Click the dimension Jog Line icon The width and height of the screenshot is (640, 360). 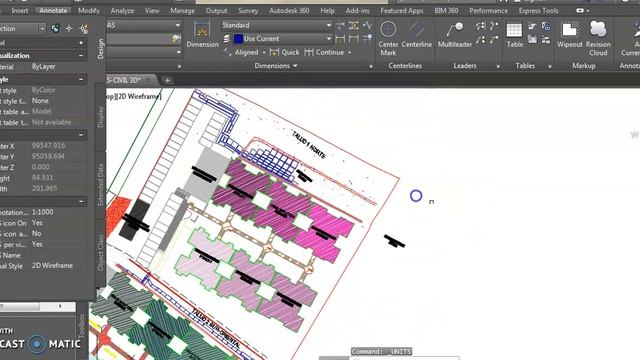(367, 25)
